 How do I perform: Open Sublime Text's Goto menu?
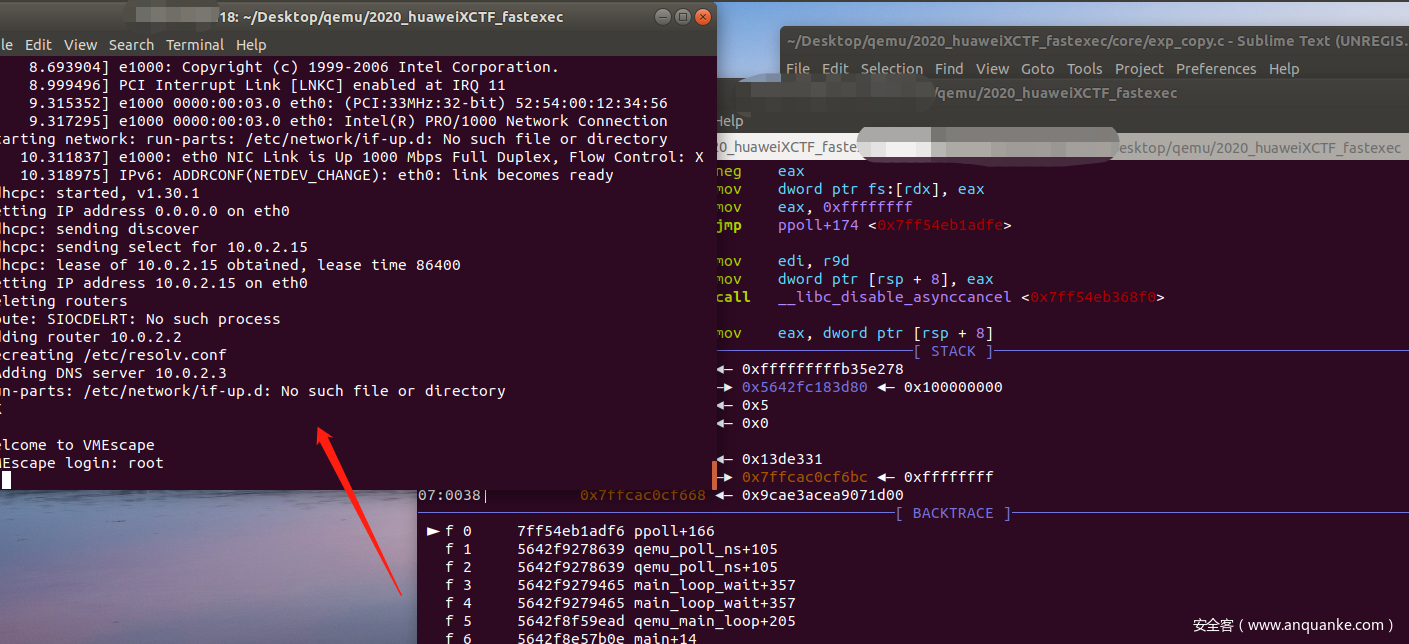1038,69
